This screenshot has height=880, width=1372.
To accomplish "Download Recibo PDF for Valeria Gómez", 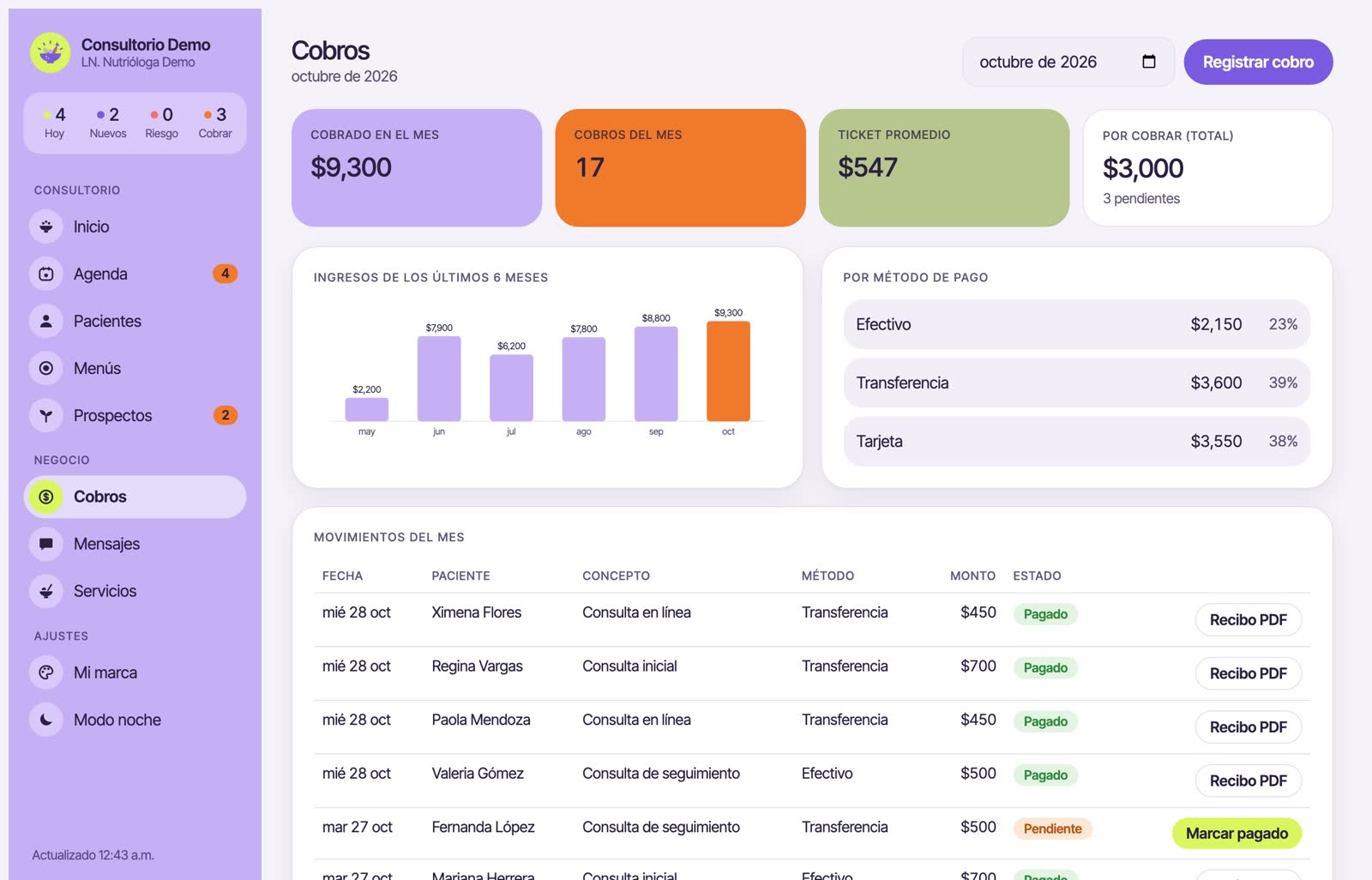I will 1248,781.
